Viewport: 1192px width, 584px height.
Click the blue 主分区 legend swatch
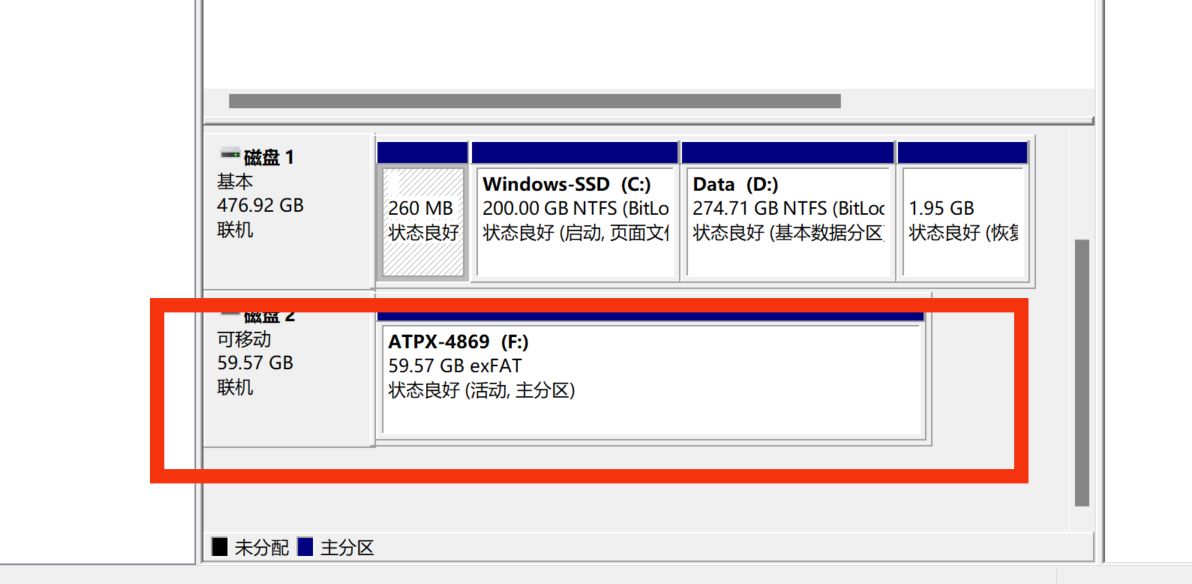(x=306, y=548)
